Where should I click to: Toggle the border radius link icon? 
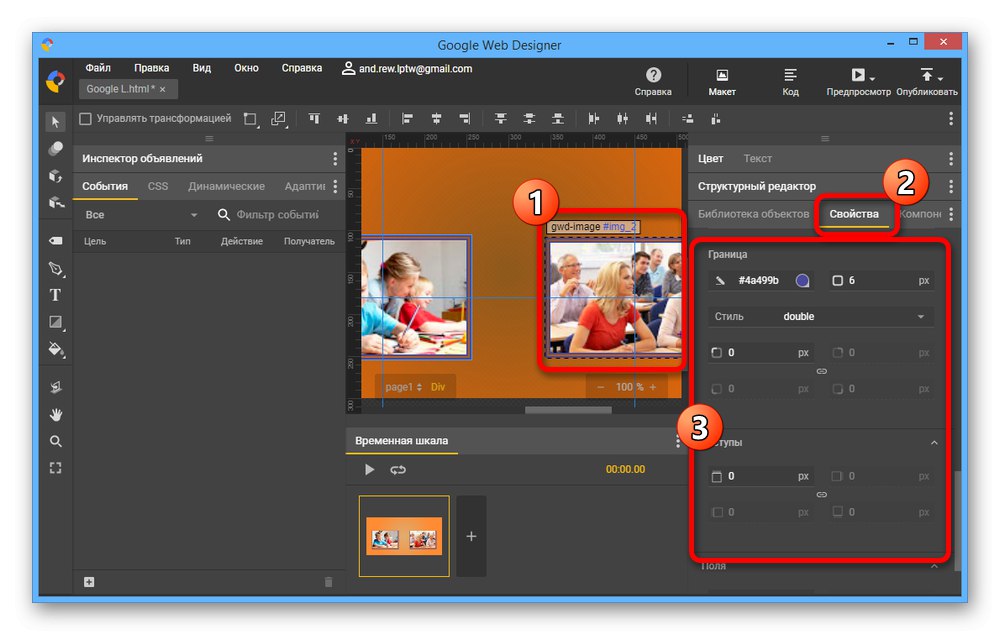822,371
